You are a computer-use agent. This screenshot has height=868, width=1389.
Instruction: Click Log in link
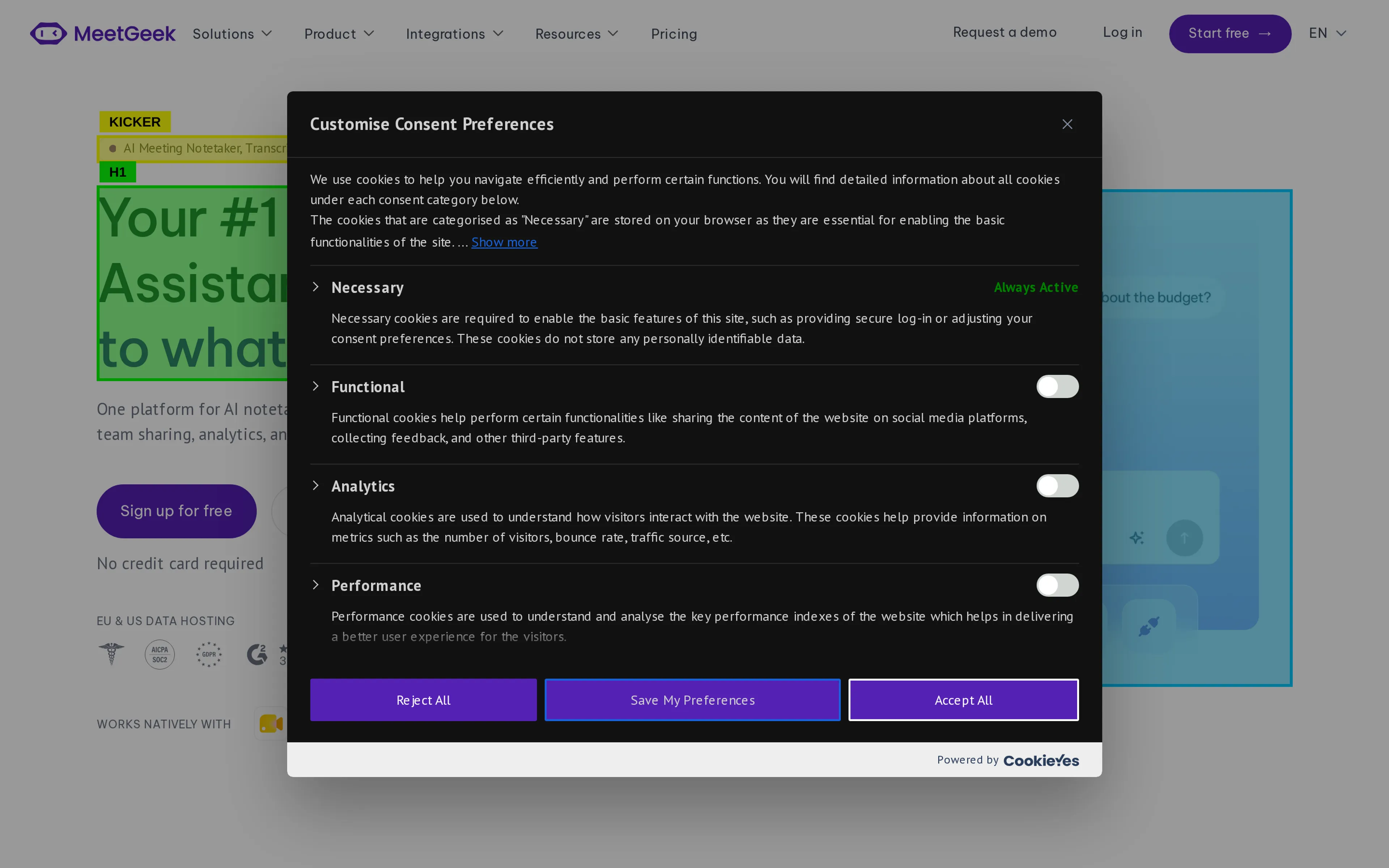1122,32
